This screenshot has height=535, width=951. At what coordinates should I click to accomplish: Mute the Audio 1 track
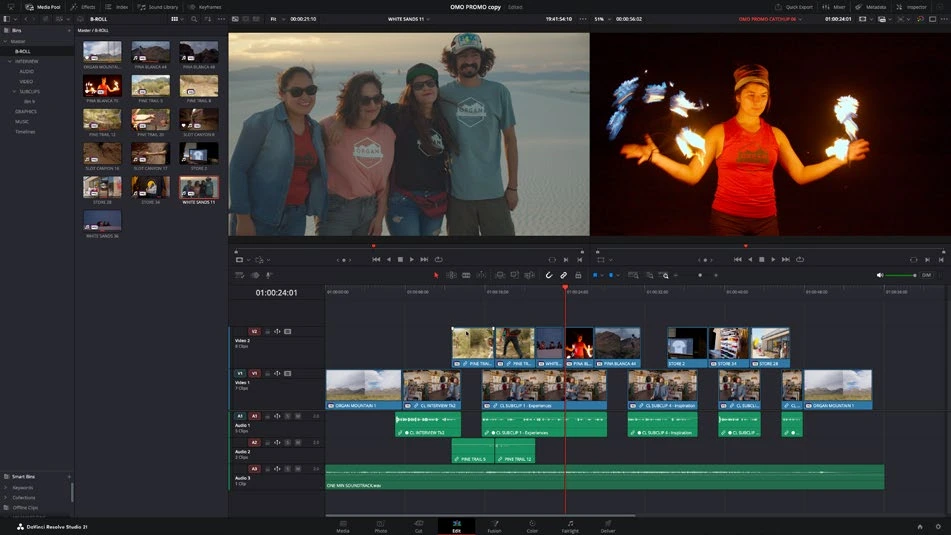click(298, 417)
